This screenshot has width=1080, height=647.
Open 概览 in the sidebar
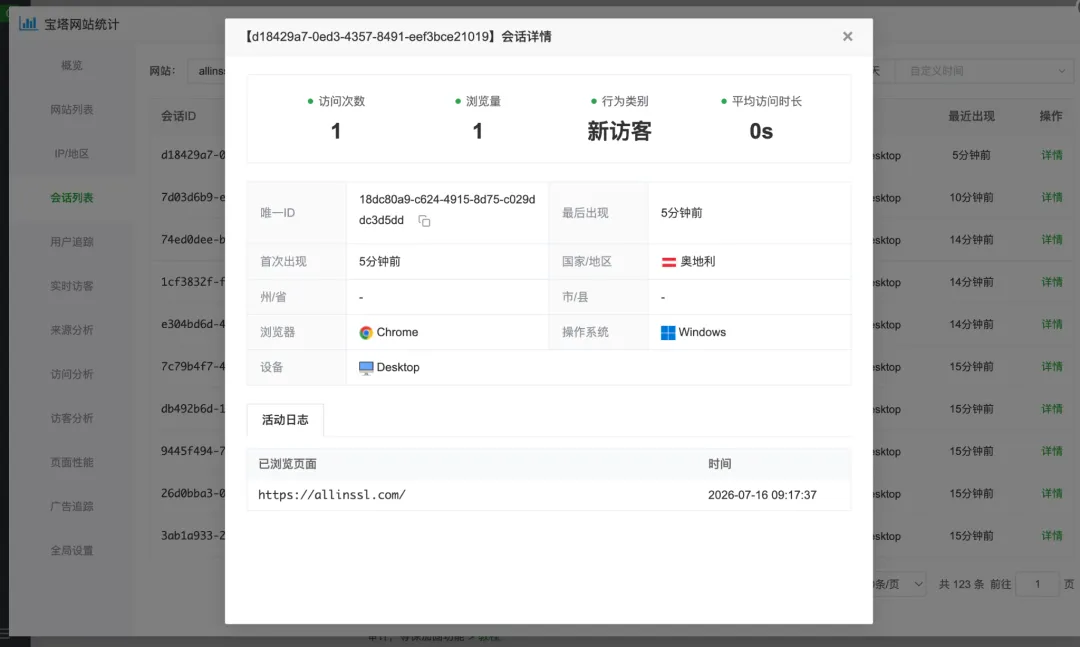[72, 65]
